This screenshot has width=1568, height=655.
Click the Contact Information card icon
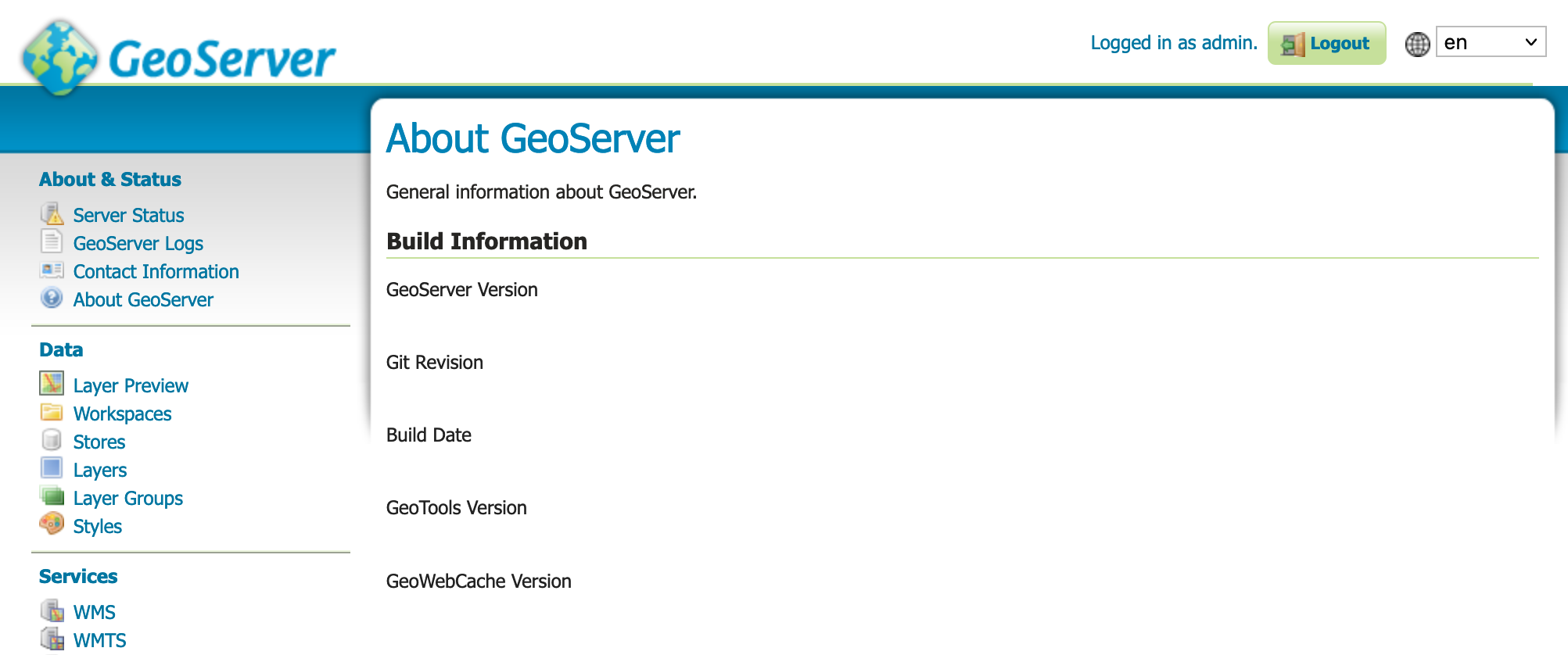pos(52,270)
